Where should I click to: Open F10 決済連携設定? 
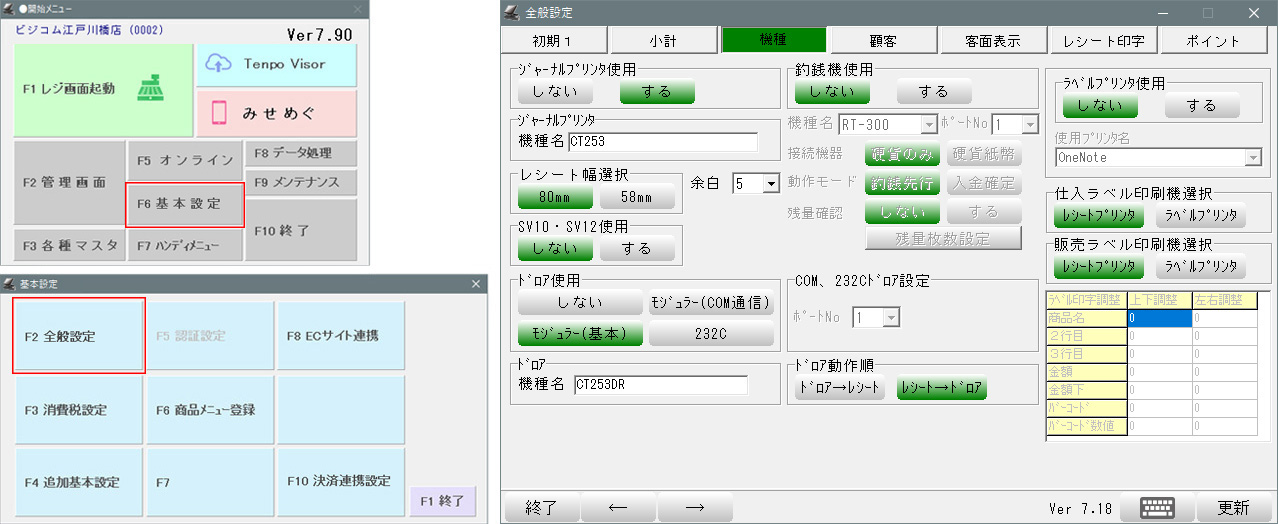point(342,482)
